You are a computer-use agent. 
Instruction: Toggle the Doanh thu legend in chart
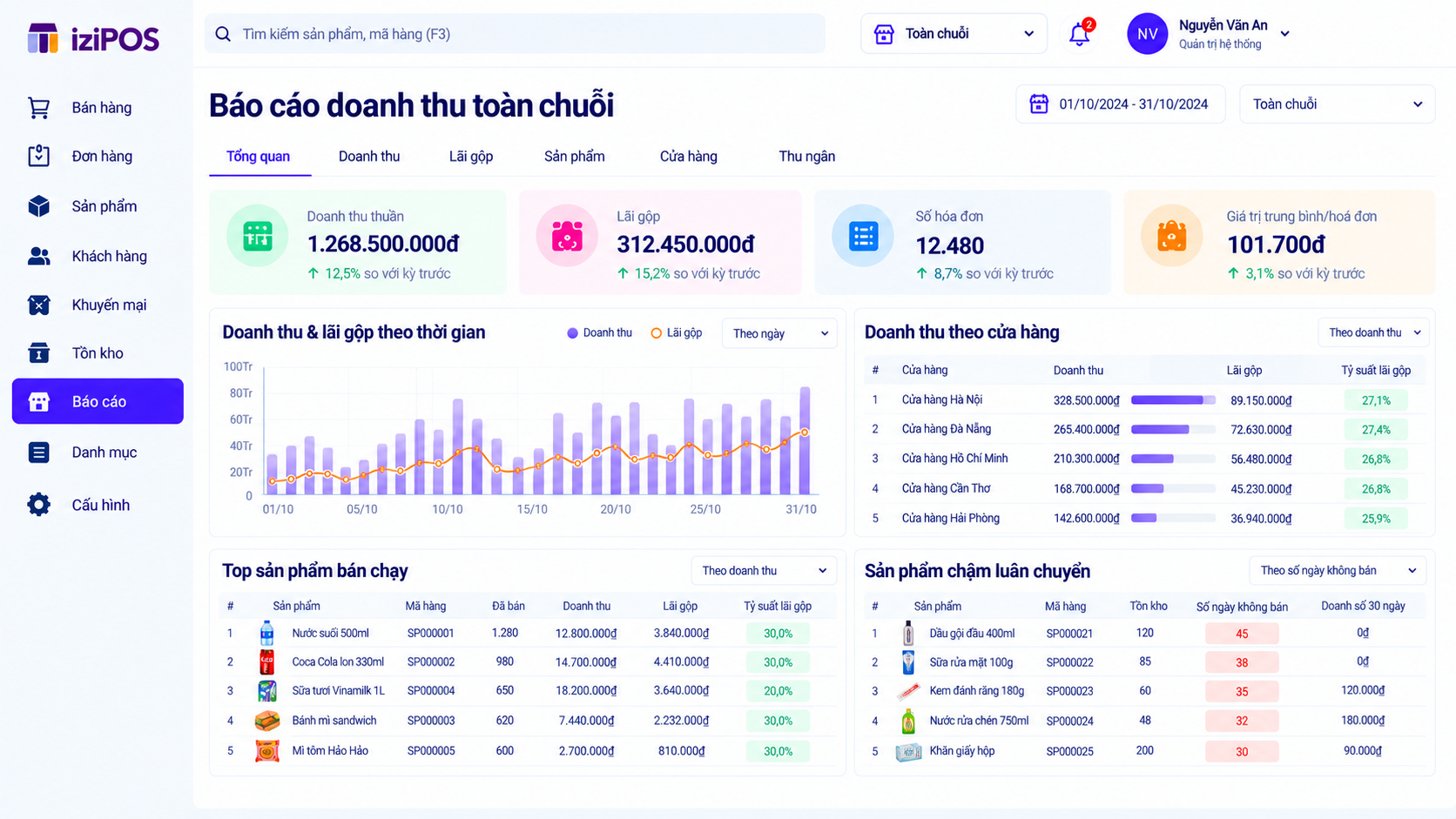(599, 332)
